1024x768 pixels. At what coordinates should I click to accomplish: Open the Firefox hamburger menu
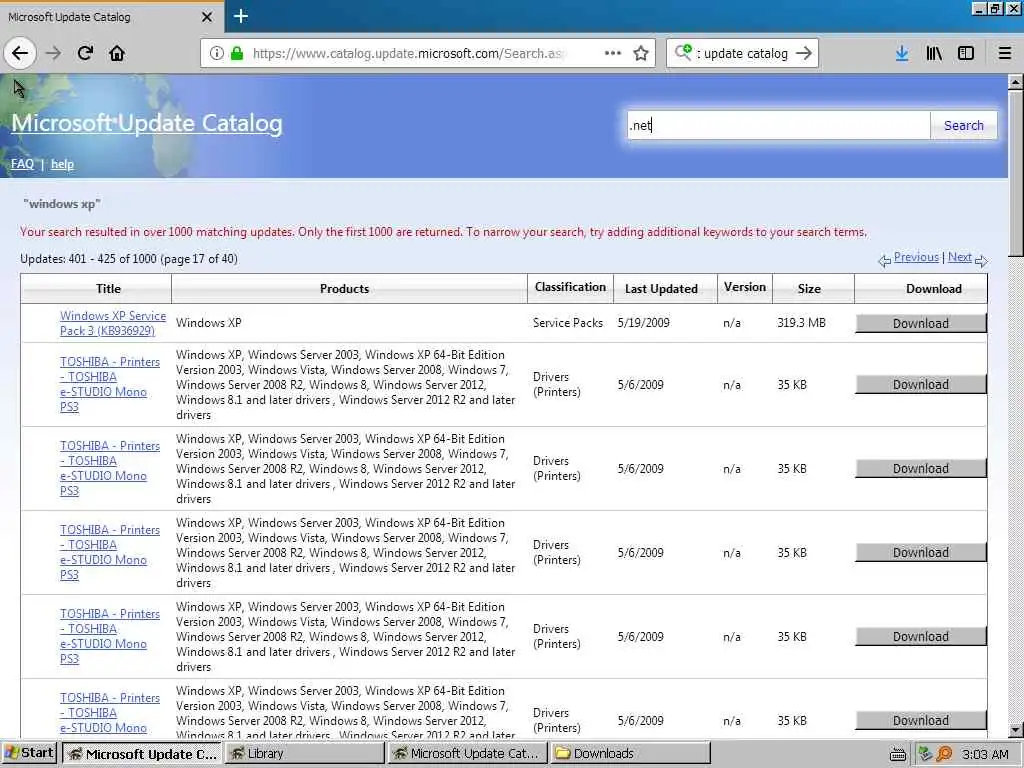(1005, 53)
